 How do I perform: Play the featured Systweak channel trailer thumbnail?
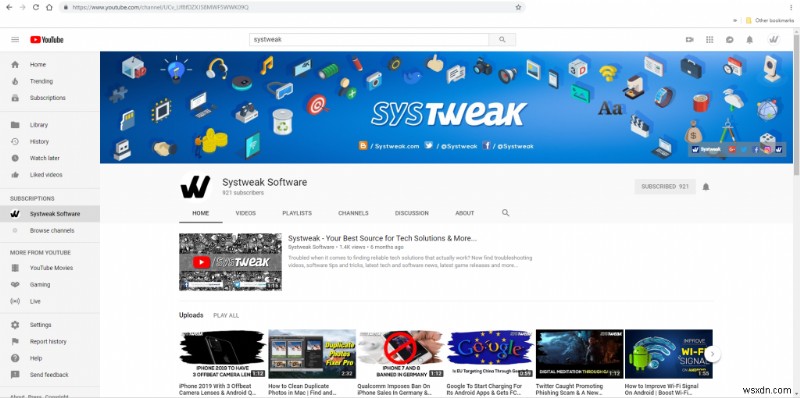coord(230,262)
